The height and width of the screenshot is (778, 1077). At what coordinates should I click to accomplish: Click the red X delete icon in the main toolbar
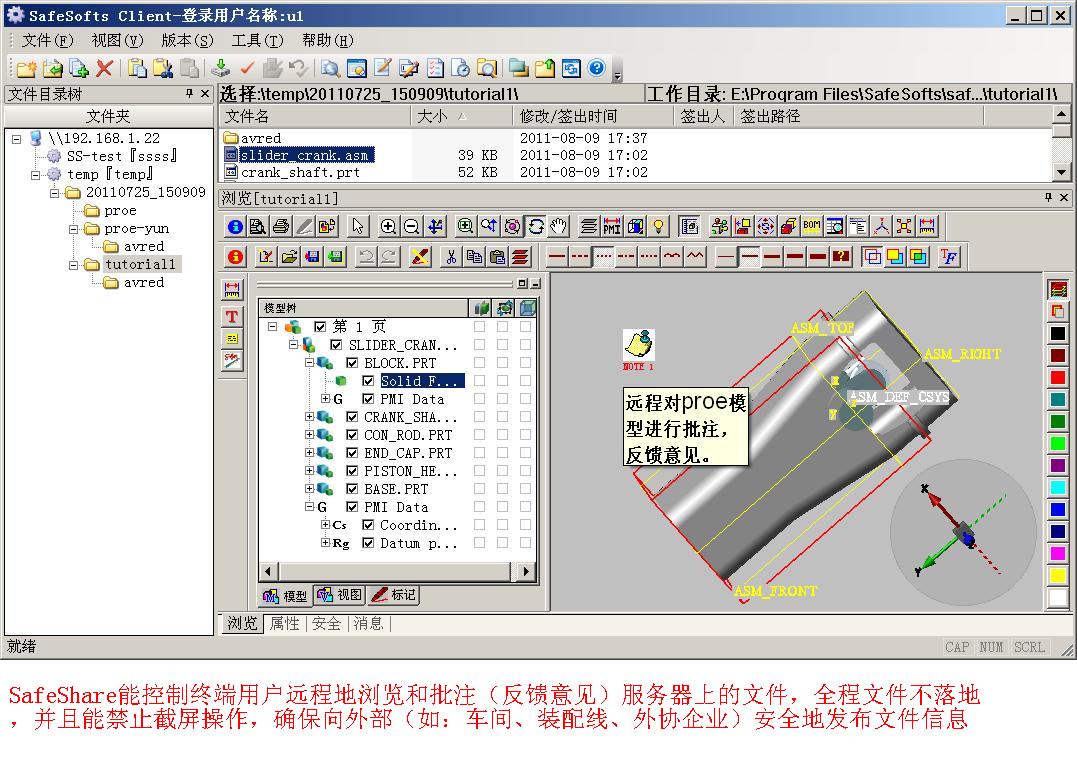(x=104, y=68)
